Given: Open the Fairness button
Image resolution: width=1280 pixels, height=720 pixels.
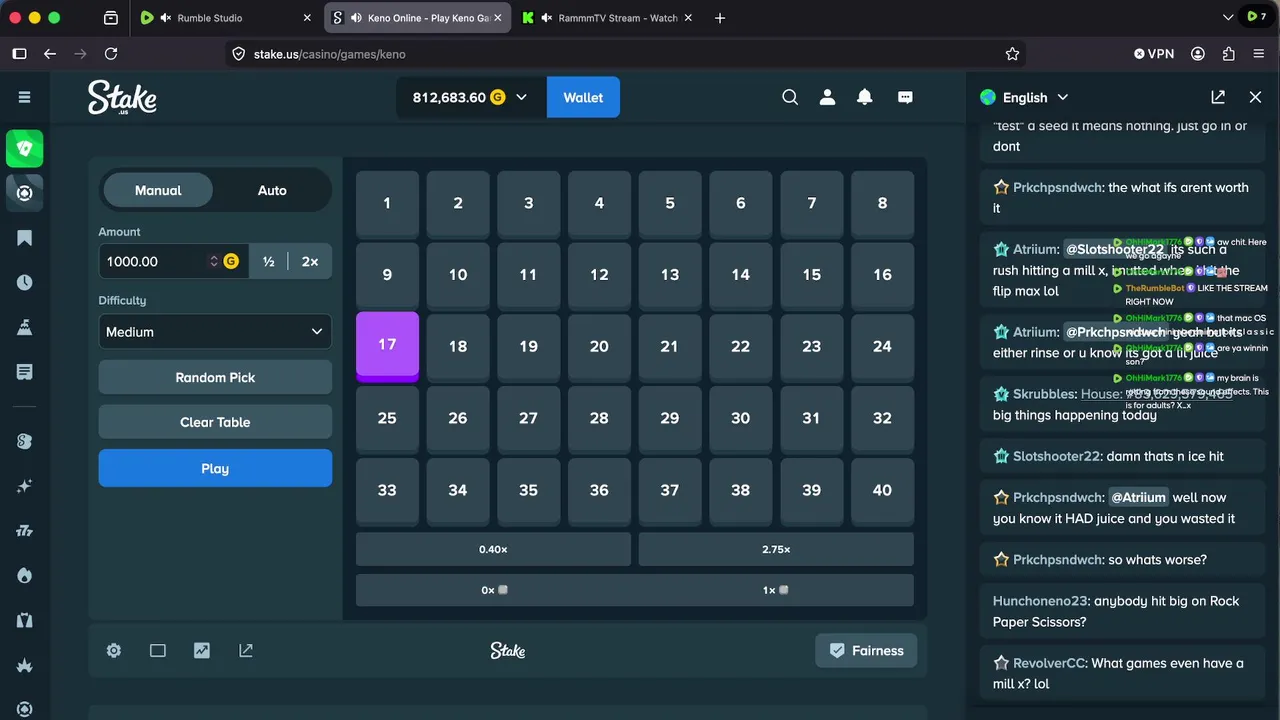Looking at the screenshot, I should click(866, 651).
